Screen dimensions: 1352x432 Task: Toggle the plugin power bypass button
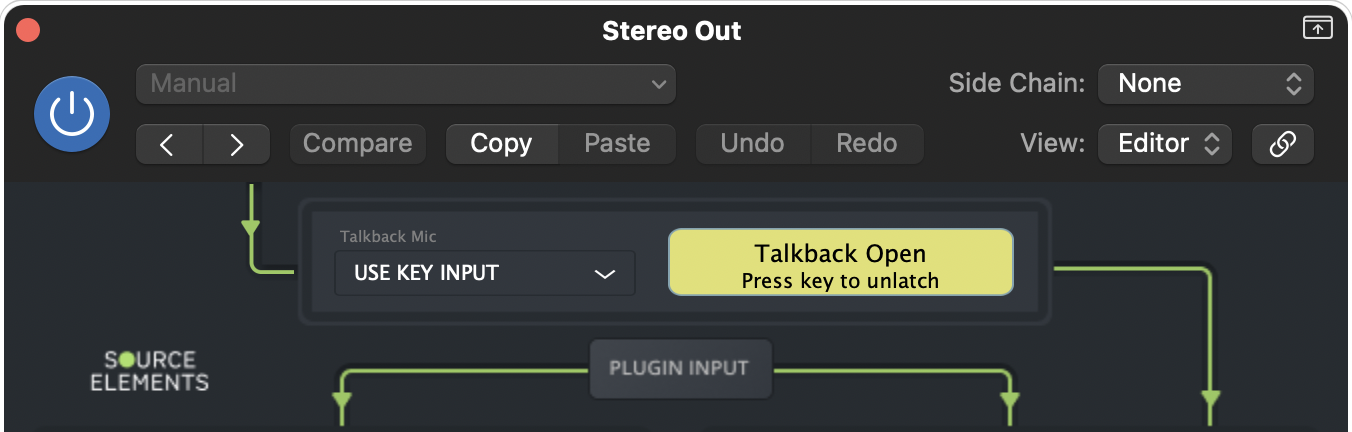(71, 115)
